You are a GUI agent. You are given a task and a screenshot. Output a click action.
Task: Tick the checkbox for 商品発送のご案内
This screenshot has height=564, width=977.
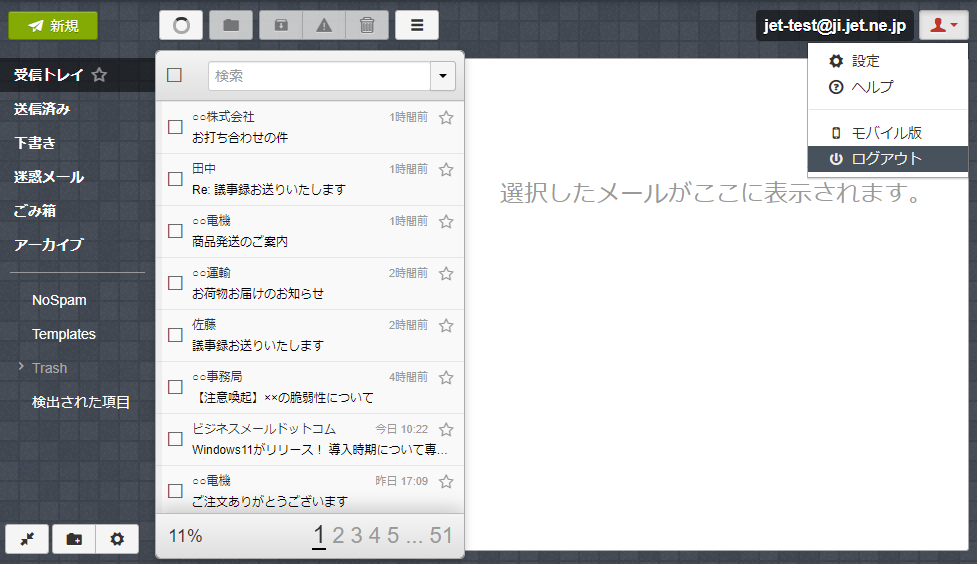(175, 231)
